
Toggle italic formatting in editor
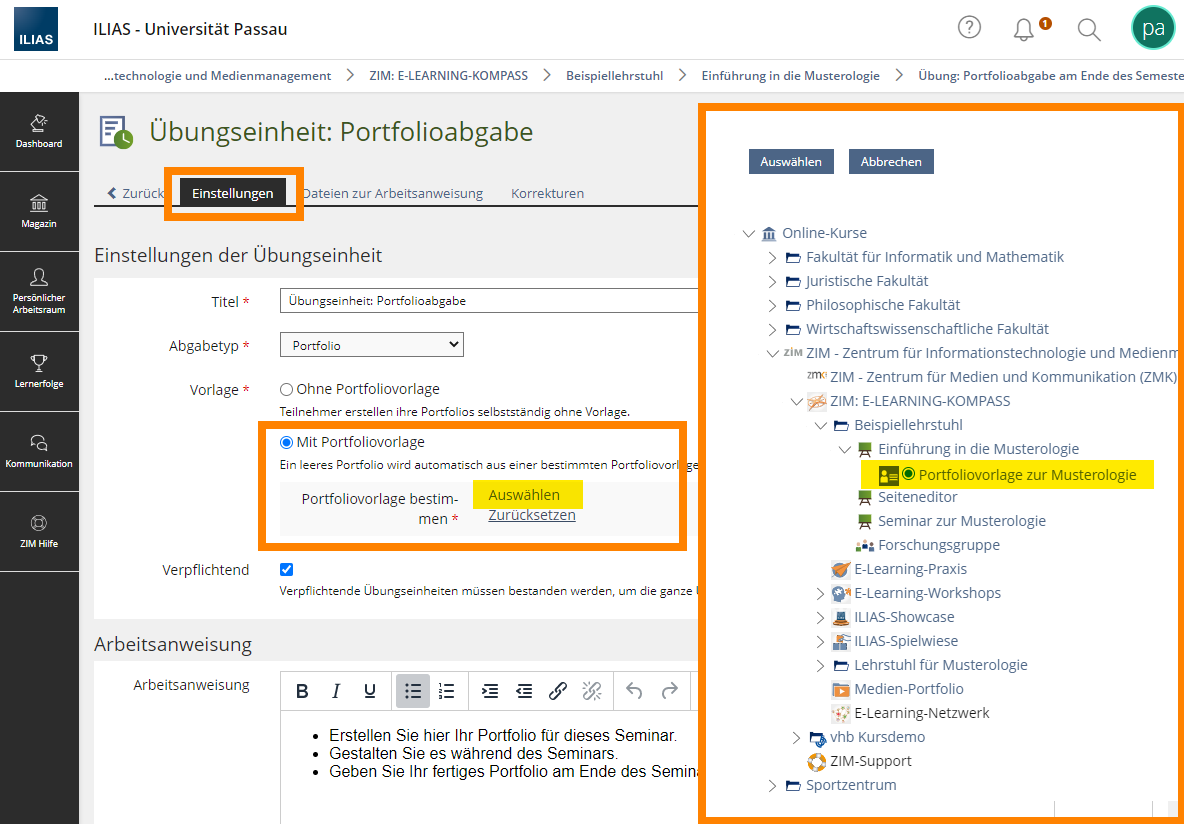(336, 691)
